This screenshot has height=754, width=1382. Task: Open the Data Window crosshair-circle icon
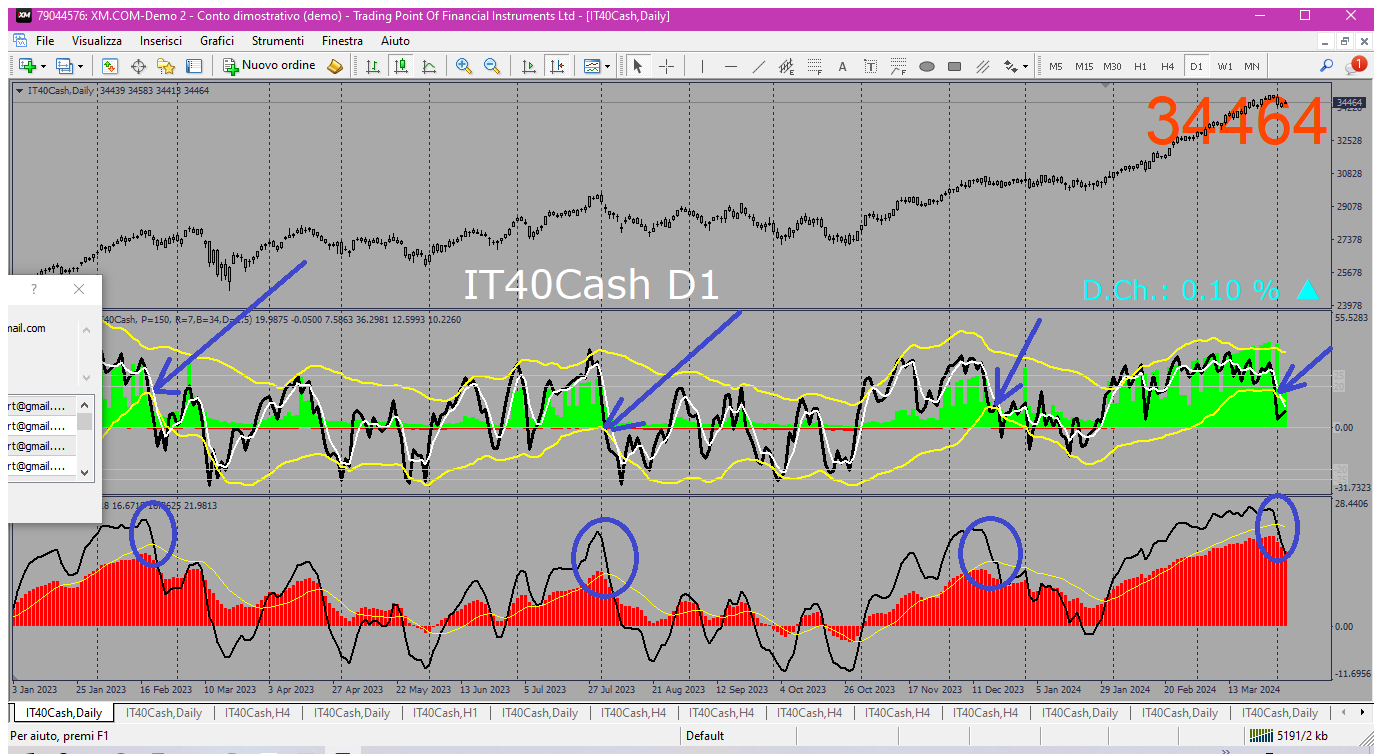[x=138, y=66]
